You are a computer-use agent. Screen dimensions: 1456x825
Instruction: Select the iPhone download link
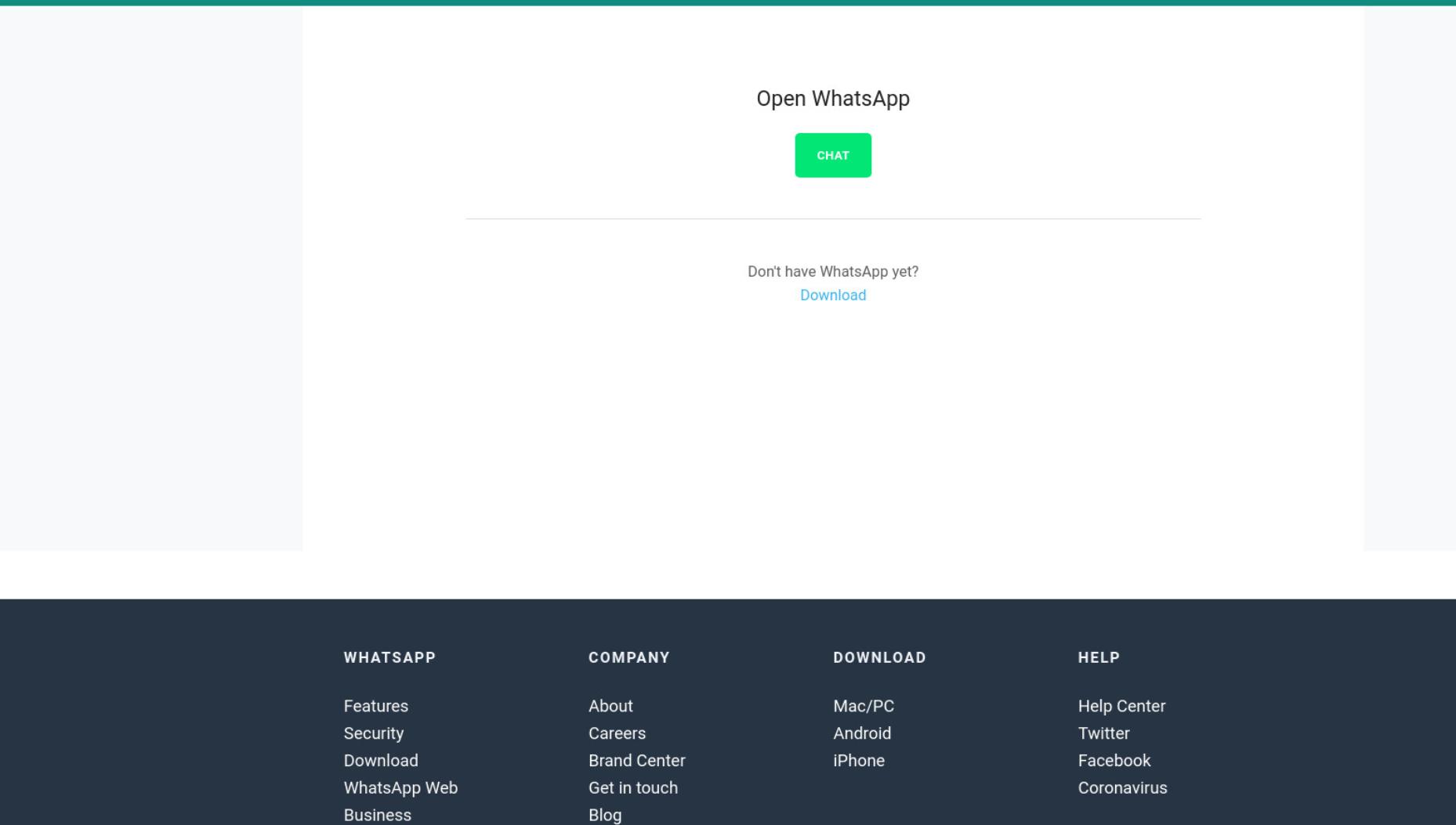859,761
